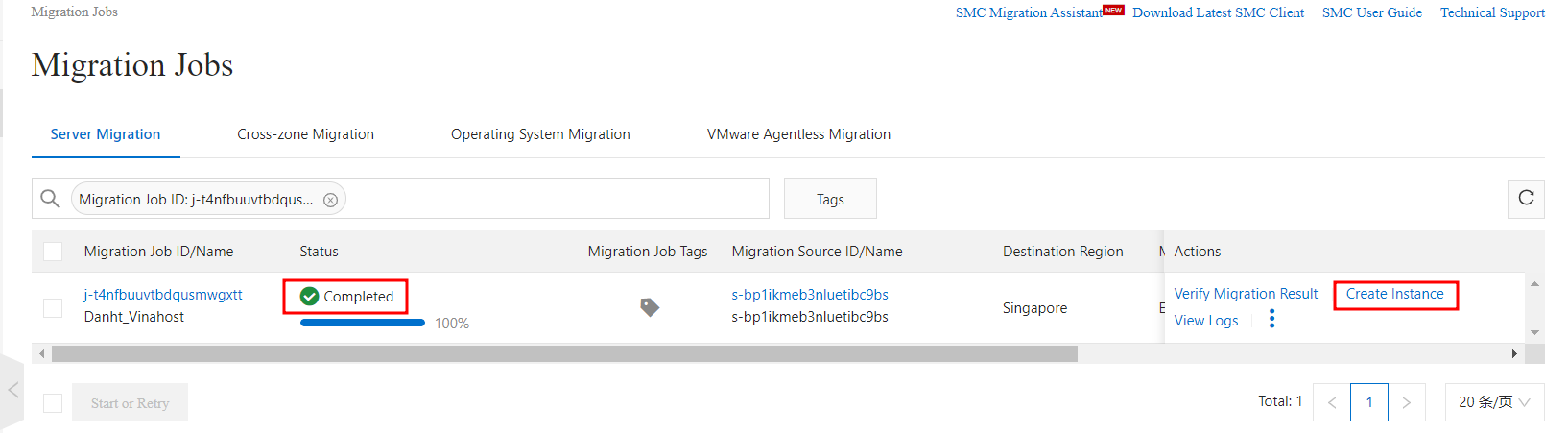This screenshot has height=433, width=1568.
Task: Click the 100% progress bar
Action: [x=363, y=323]
